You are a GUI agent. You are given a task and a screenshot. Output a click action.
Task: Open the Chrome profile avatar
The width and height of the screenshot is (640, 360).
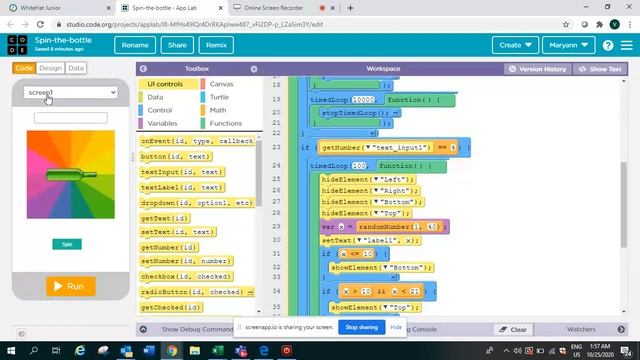coord(614,24)
